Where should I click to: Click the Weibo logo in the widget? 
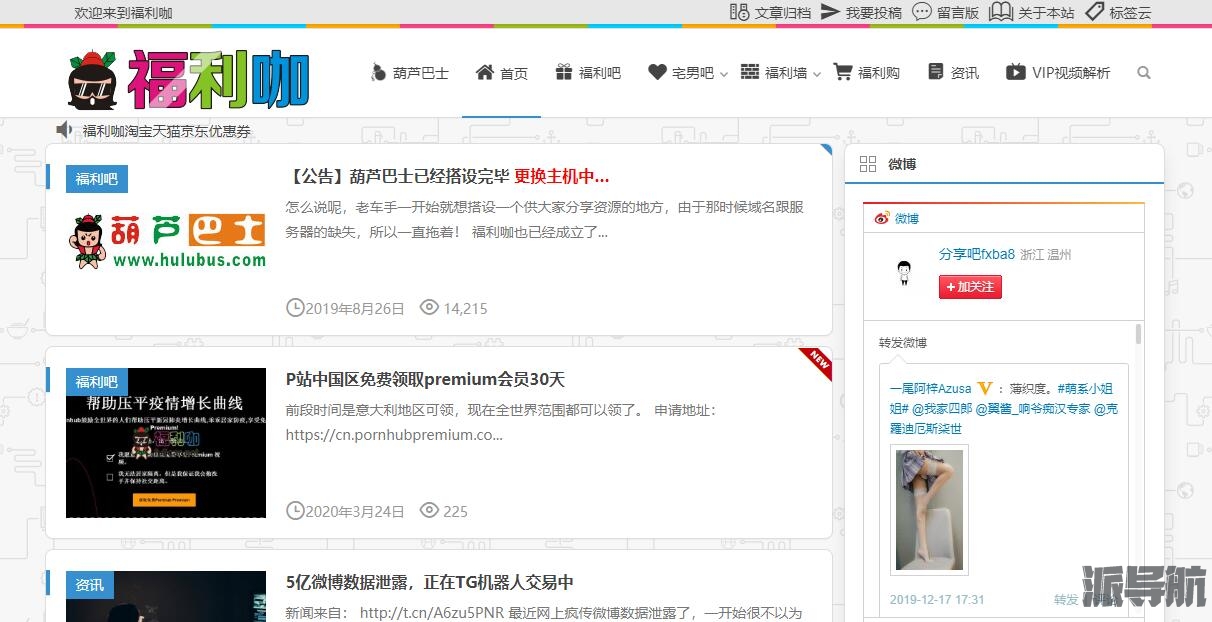click(x=882, y=218)
